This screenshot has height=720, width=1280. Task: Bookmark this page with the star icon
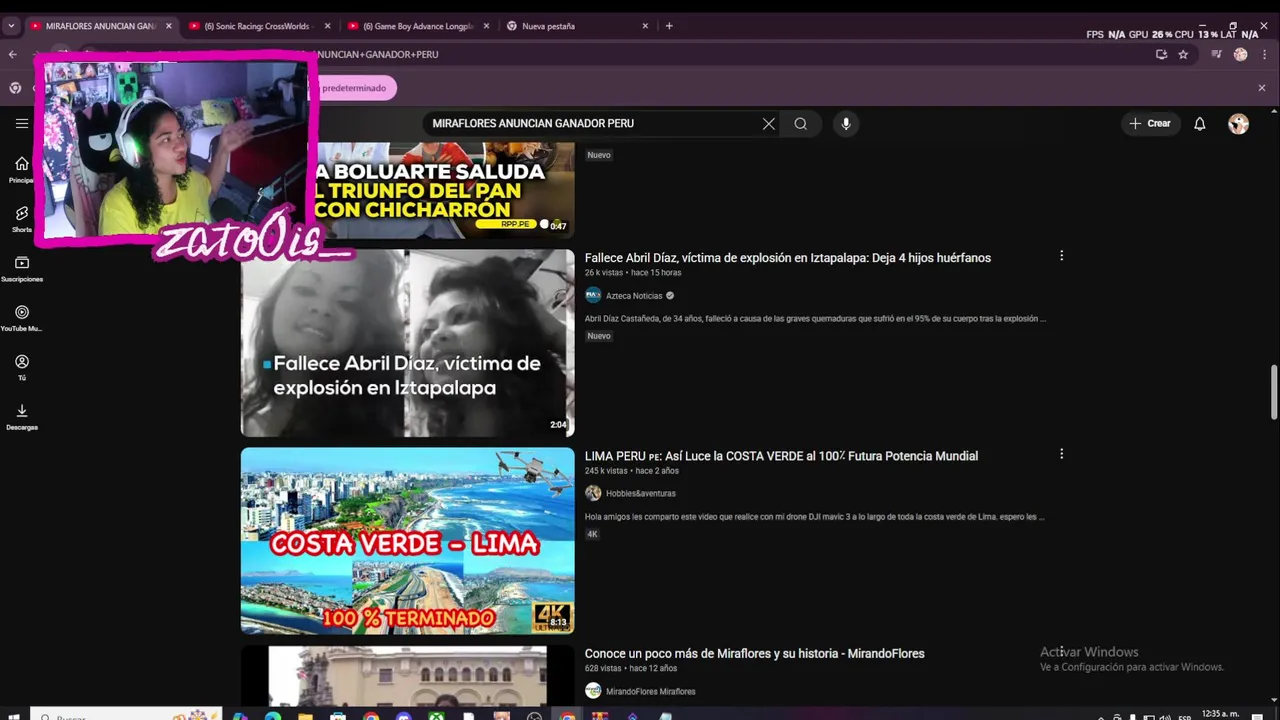1183,55
